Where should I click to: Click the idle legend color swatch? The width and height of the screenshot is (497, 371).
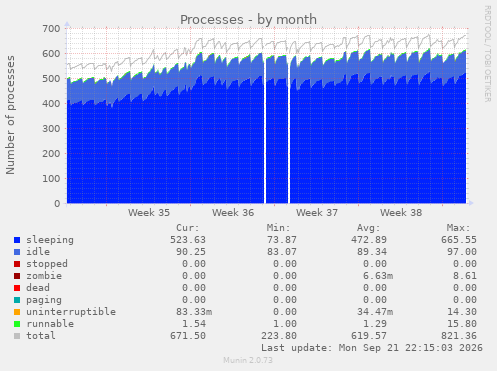[x=17, y=252]
